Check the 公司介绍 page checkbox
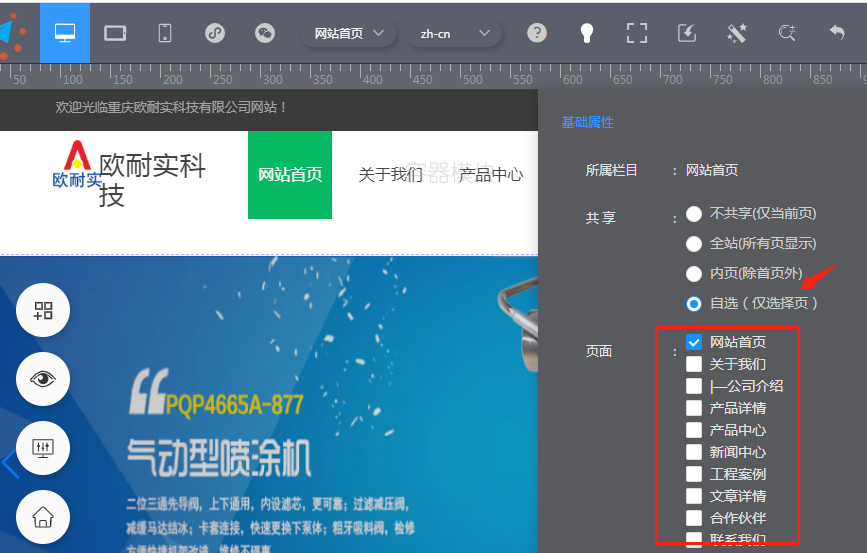 coord(694,386)
